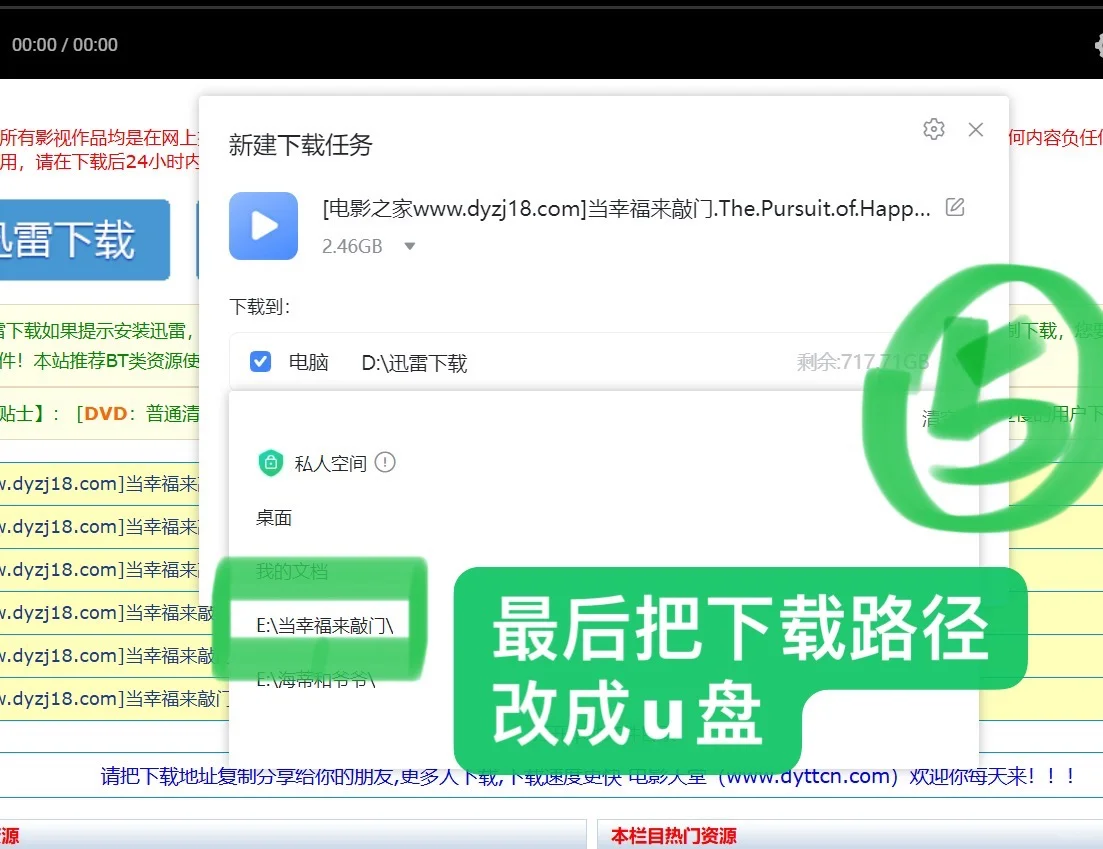
Task: Open the download task settings gear icon
Action: (x=933, y=129)
